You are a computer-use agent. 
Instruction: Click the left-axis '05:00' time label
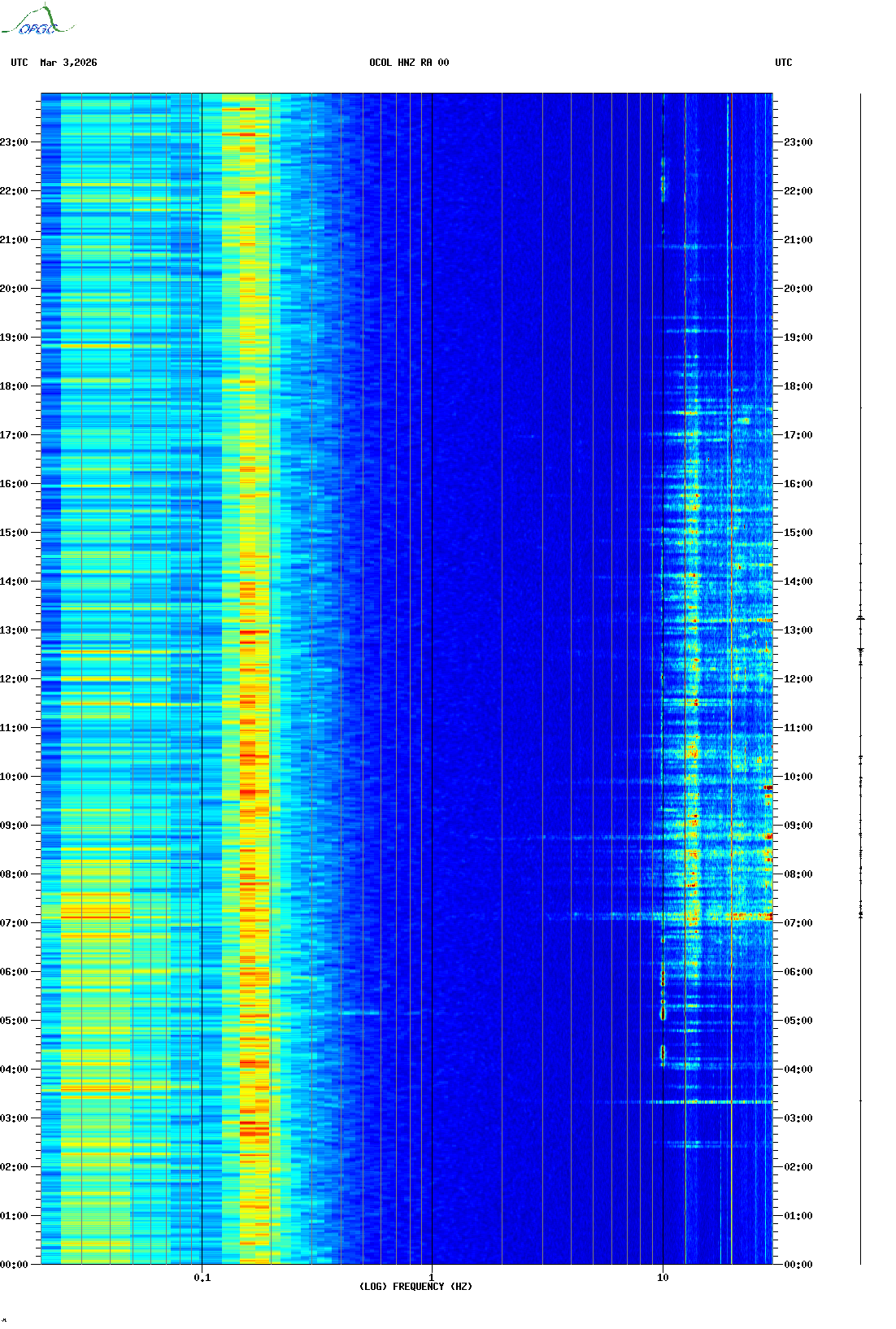14,1021
